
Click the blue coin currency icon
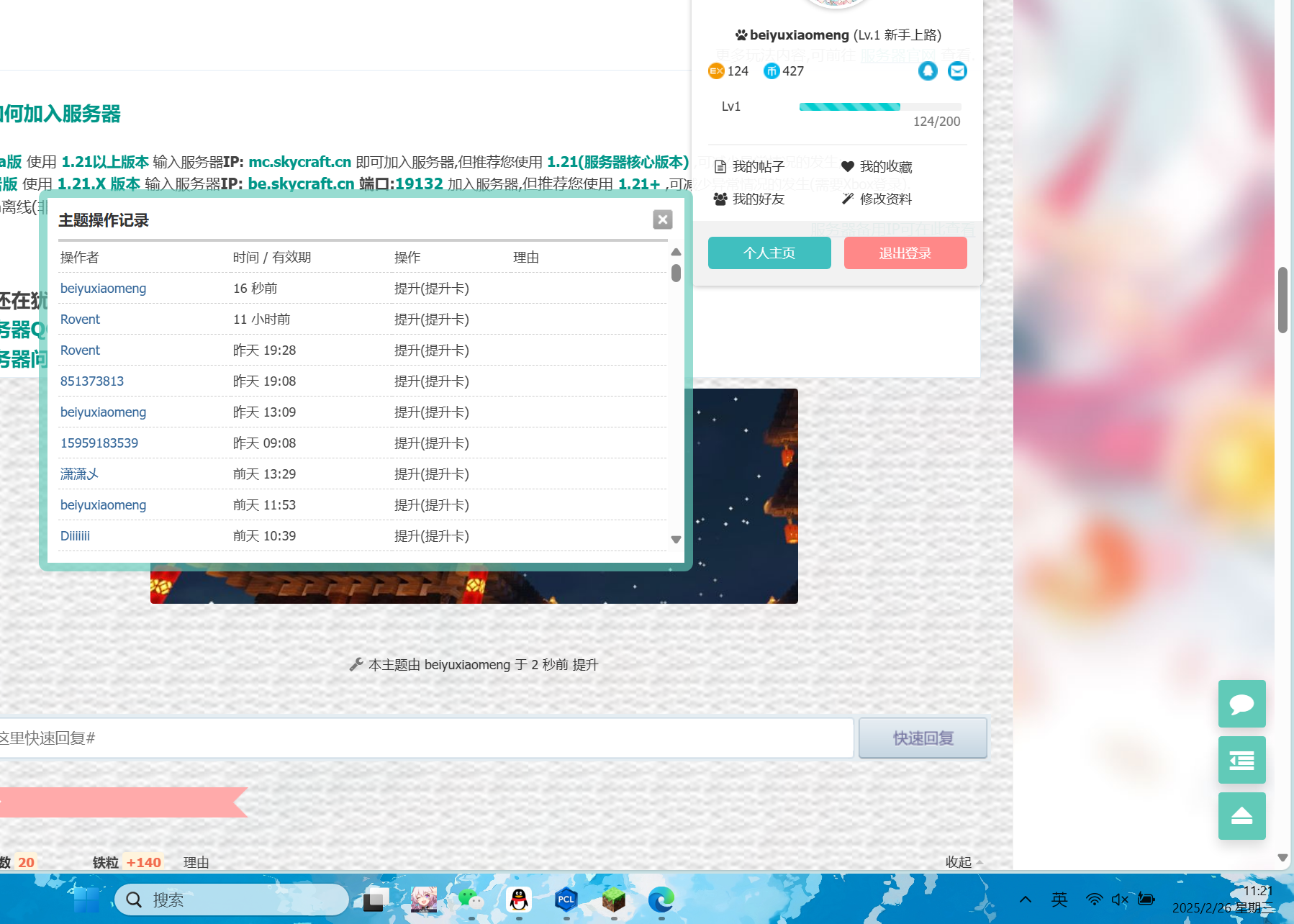tap(772, 71)
